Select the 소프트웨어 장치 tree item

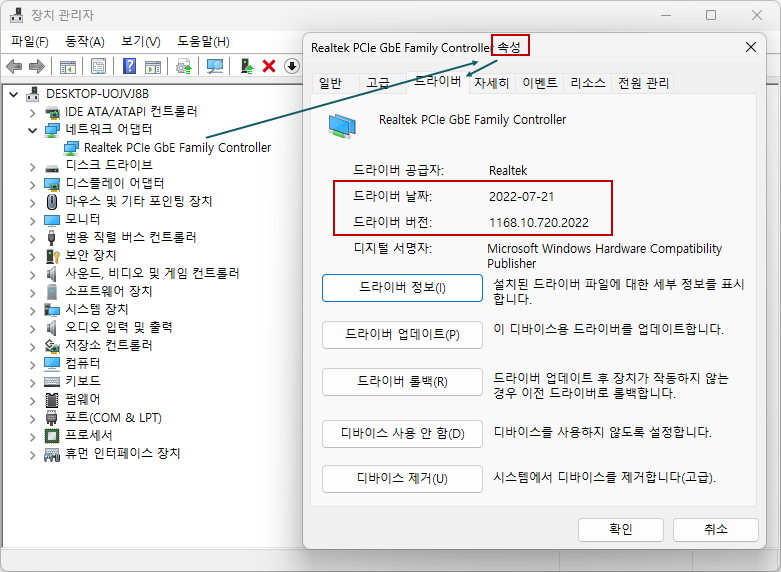click(109, 291)
